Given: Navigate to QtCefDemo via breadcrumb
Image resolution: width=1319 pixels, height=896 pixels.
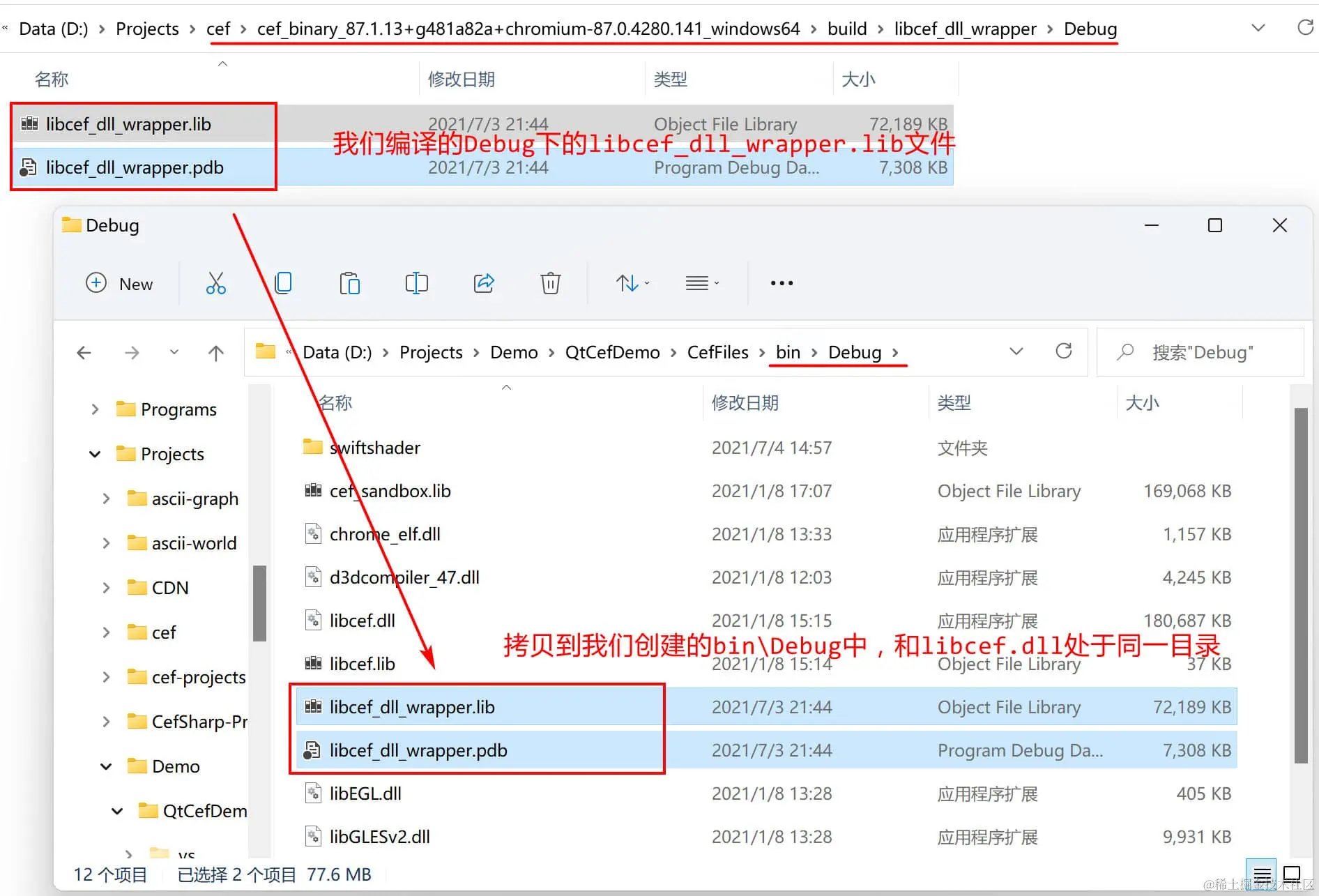Looking at the screenshot, I should point(612,352).
